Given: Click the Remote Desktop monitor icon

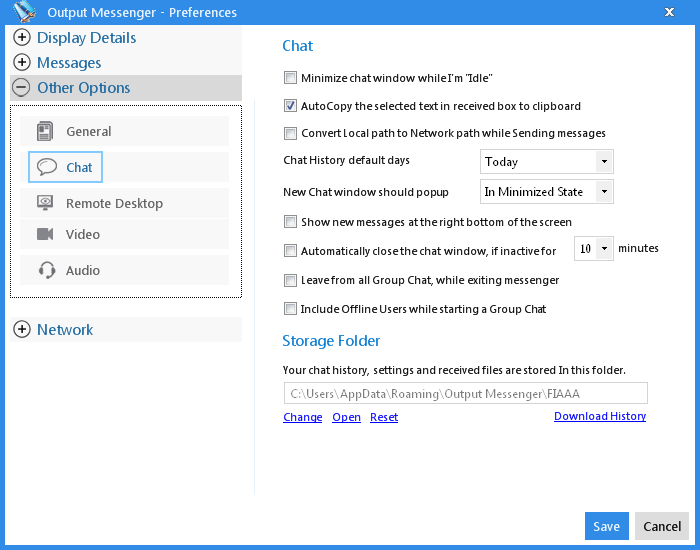Looking at the screenshot, I should pyautogui.click(x=45, y=203).
